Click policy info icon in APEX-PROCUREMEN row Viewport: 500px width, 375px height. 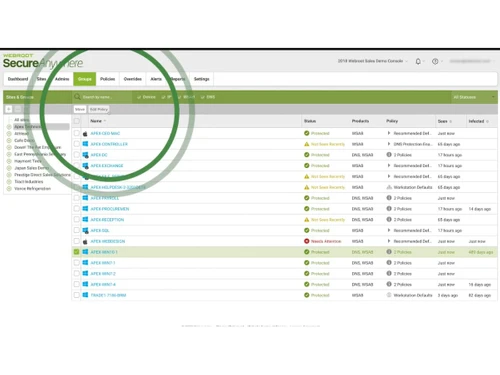389,209
